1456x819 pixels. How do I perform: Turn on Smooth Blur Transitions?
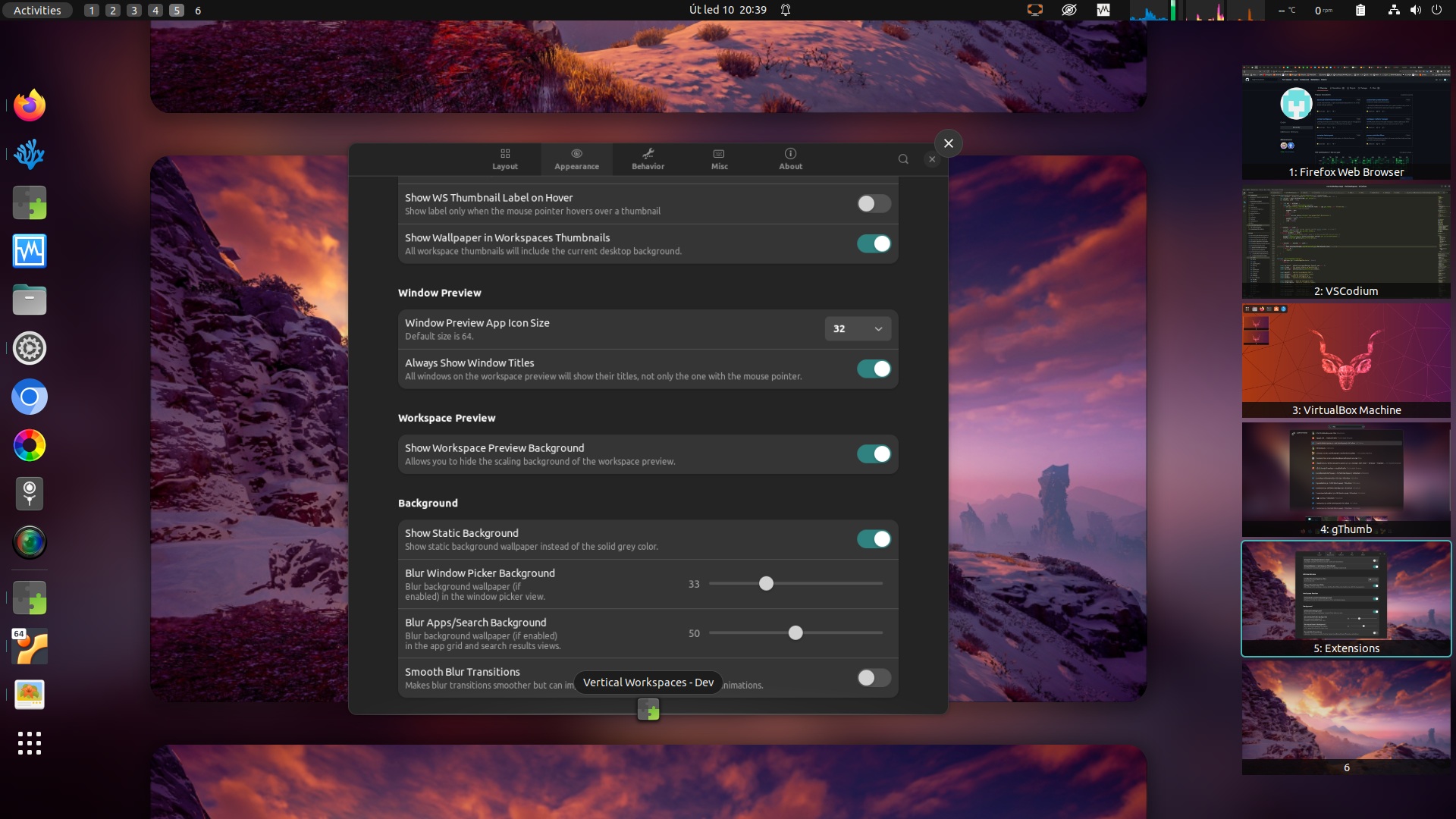point(874,678)
